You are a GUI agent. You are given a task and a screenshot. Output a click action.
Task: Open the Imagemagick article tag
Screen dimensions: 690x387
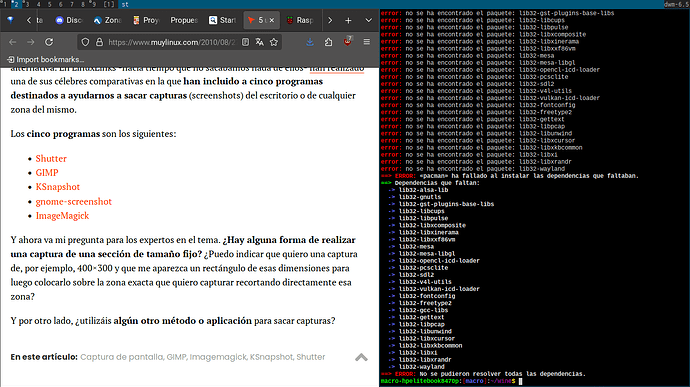tap(218, 357)
